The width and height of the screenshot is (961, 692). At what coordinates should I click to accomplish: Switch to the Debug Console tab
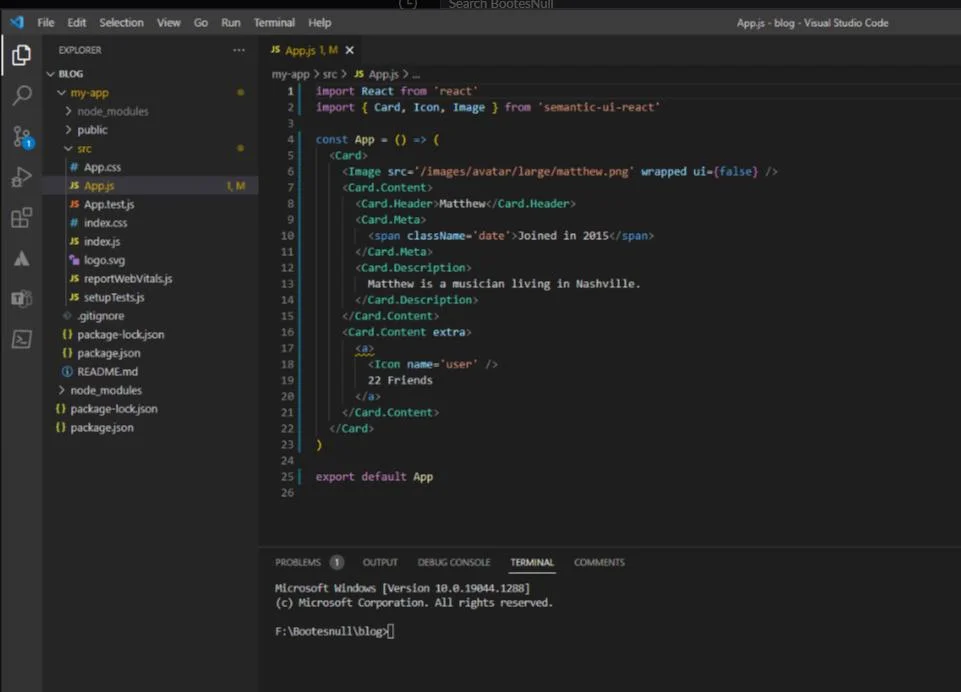(x=454, y=563)
